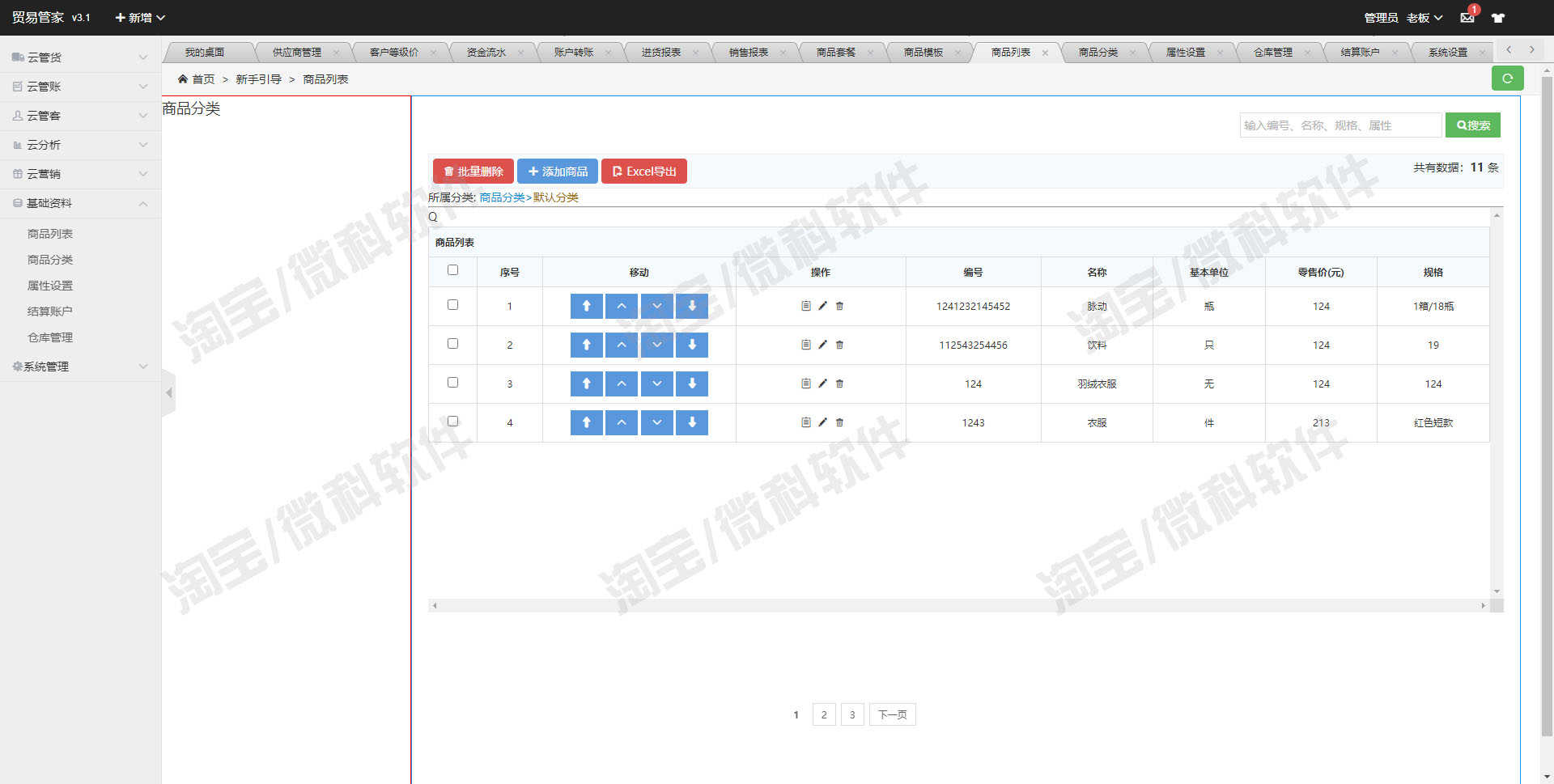Viewport: 1554px width, 784px height.
Task: Check the checkbox for row 2
Action: 452,344
